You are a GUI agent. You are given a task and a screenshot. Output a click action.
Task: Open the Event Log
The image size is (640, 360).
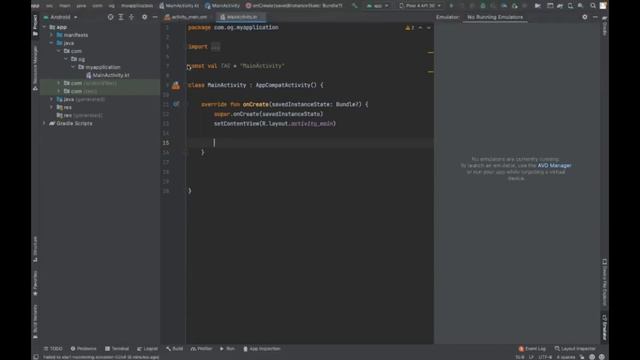click(532, 349)
